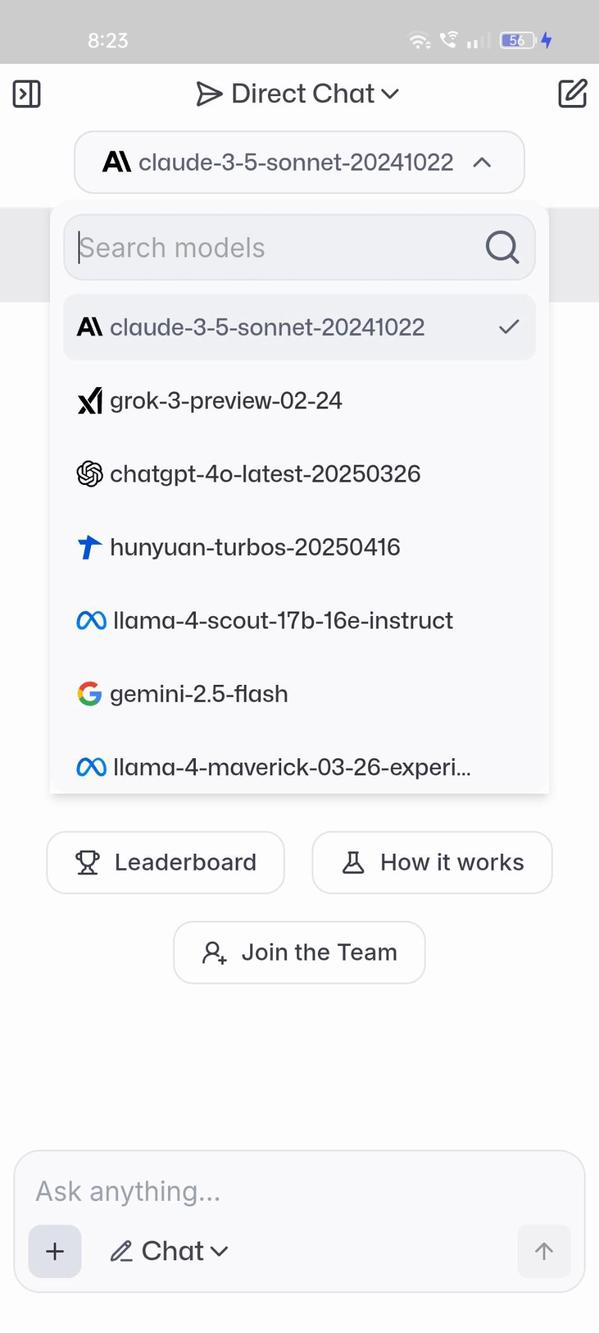
Task: Click the Join the Team person icon
Action: point(214,953)
